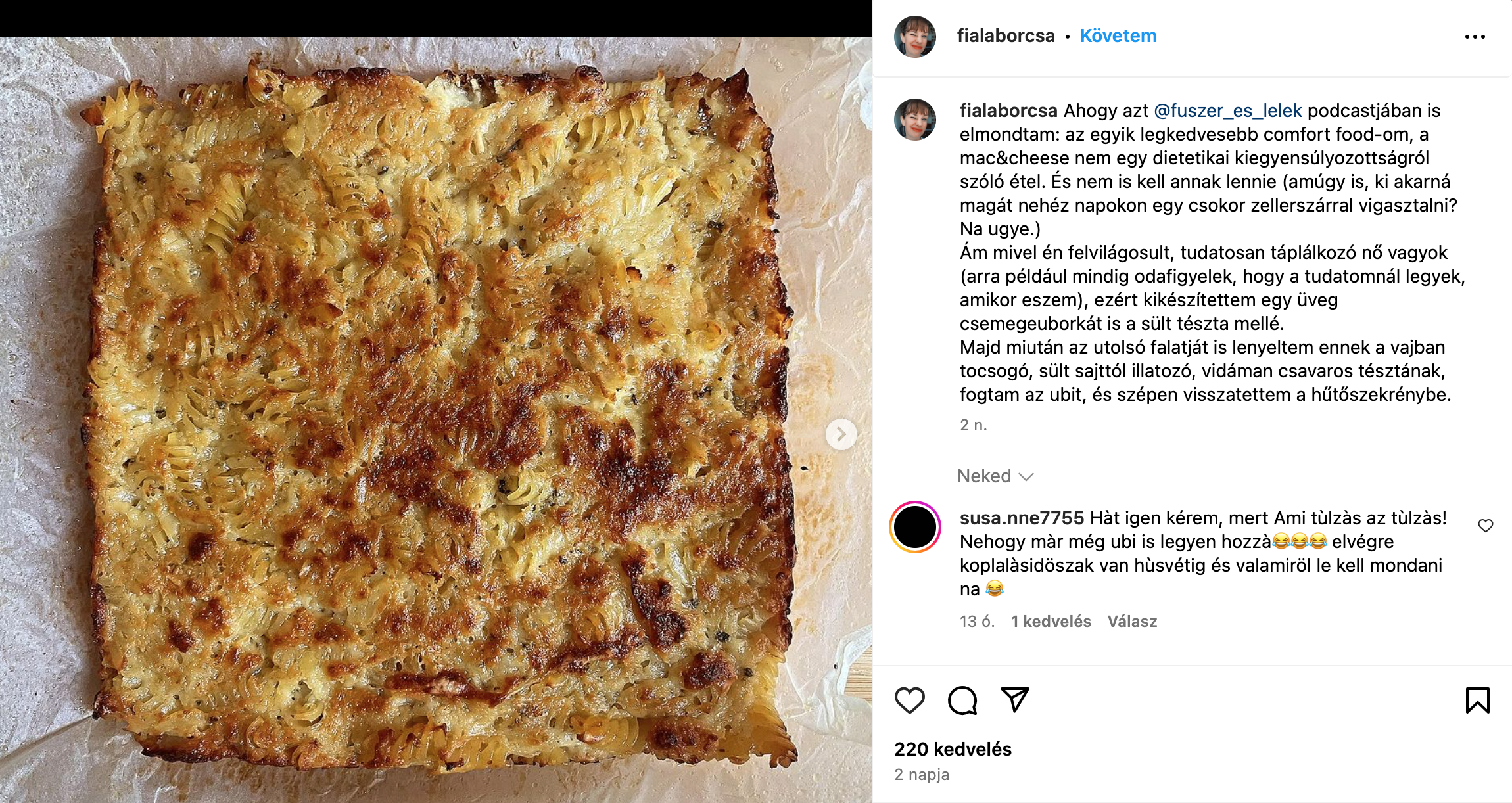
Task: View susa.nne7755's story avatar ring
Action: (x=915, y=527)
